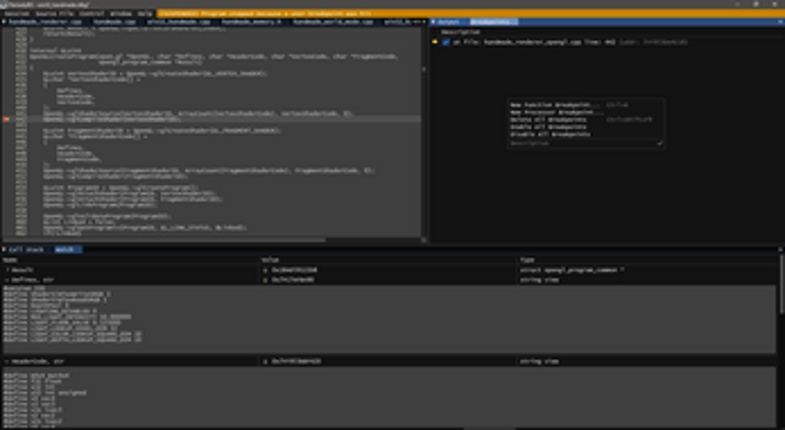Click the refresh icon beside Defines.str value
Viewport: 785px width, 430px height.
coord(263,280)
